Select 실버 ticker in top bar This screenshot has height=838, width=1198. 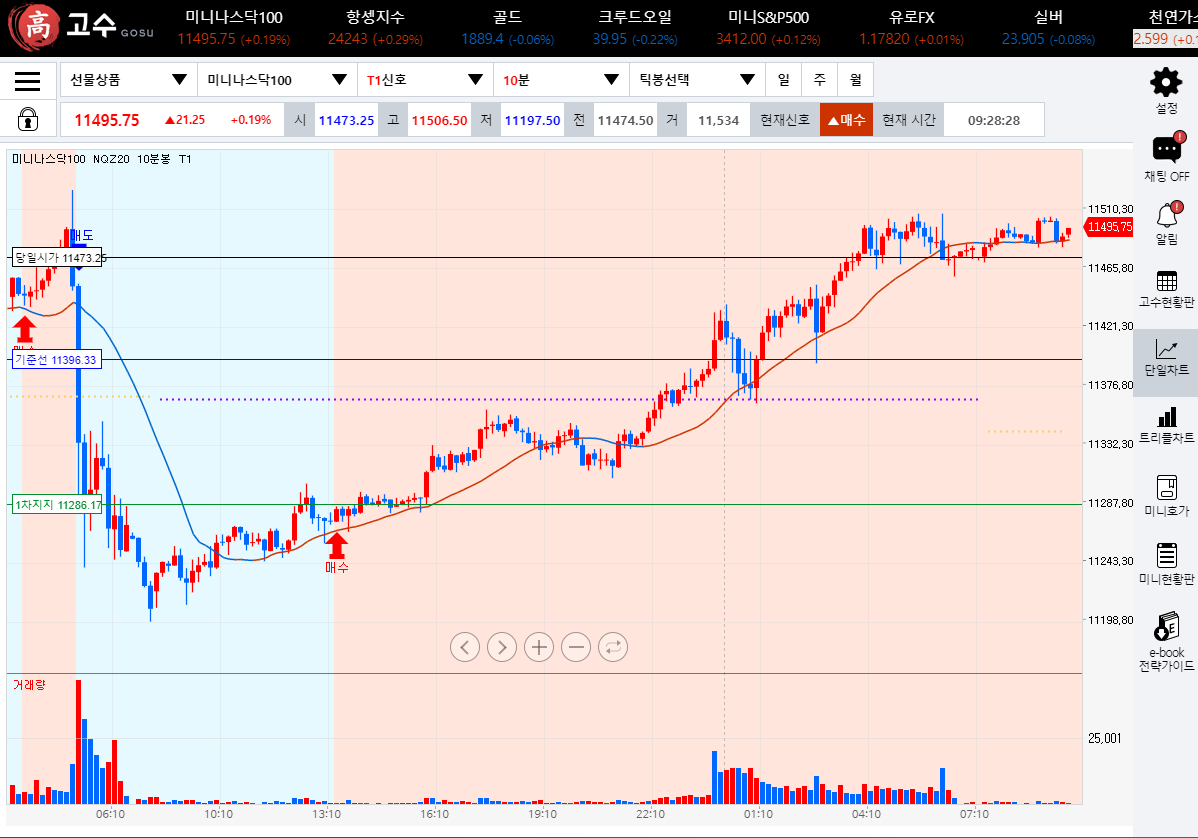click(1048, 28)
